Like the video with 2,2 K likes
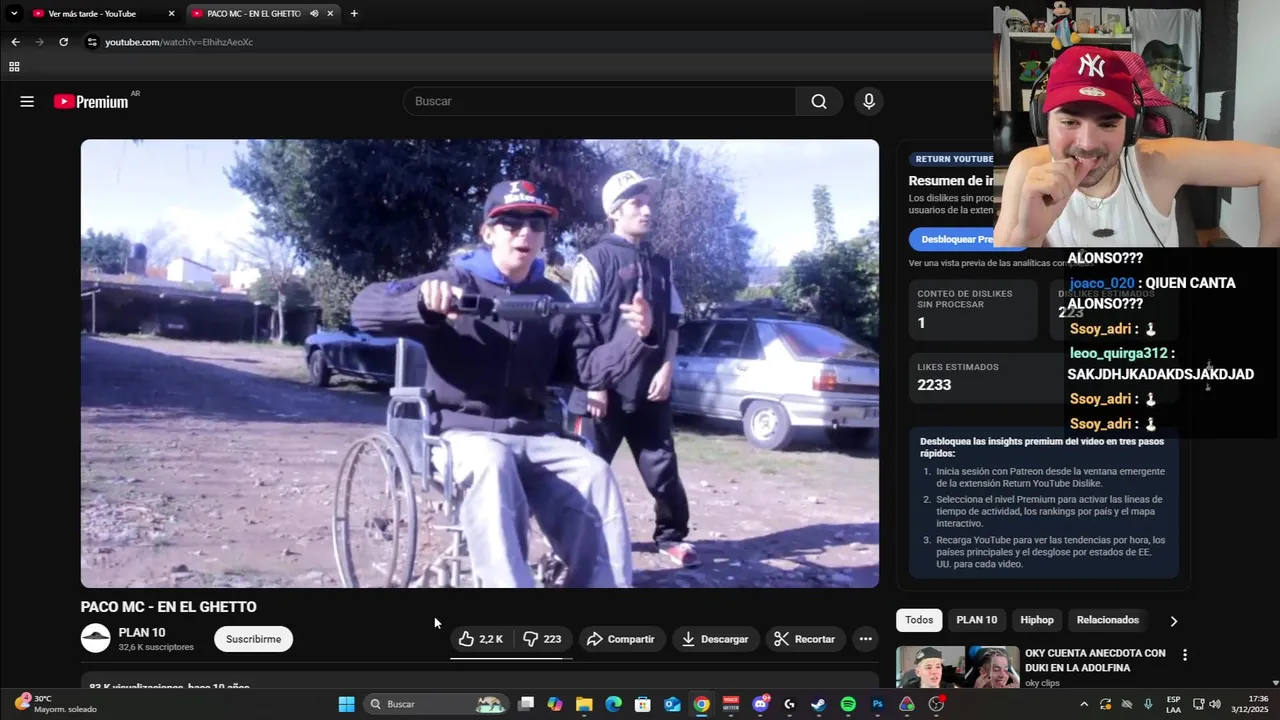 481,639
